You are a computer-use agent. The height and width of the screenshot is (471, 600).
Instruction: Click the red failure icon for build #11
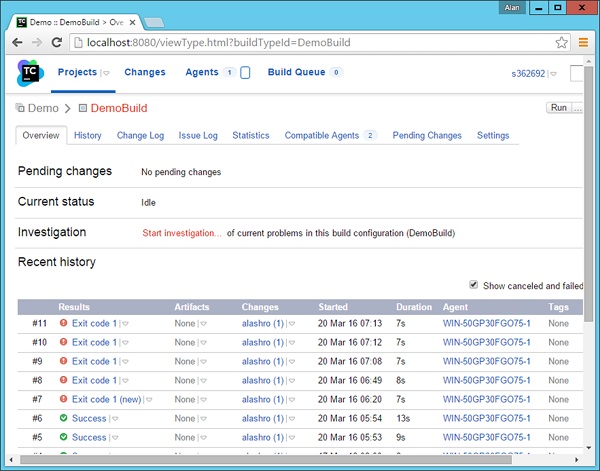tap(63, 324)
